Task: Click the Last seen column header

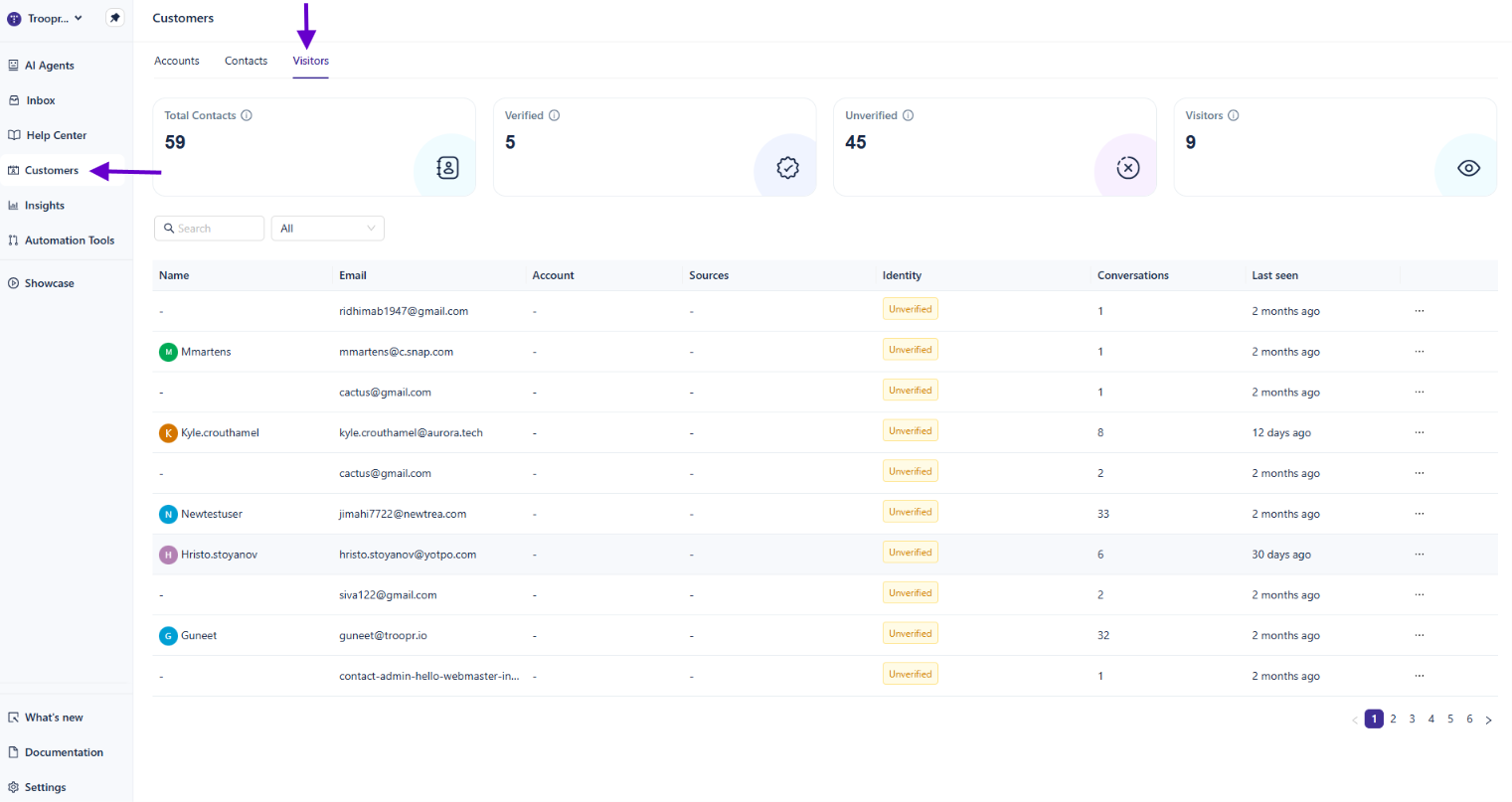Action: pos(1275,275)
